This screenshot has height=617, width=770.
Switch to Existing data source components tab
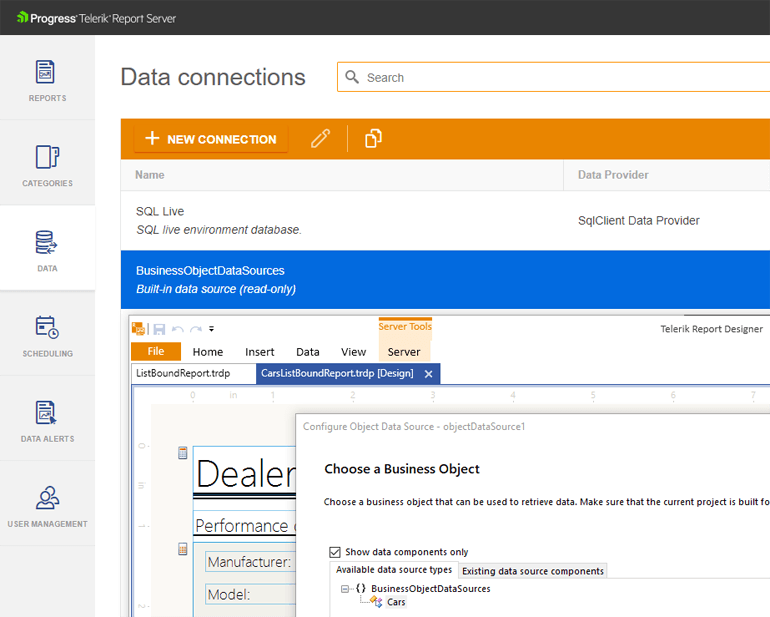coord(533,571)
